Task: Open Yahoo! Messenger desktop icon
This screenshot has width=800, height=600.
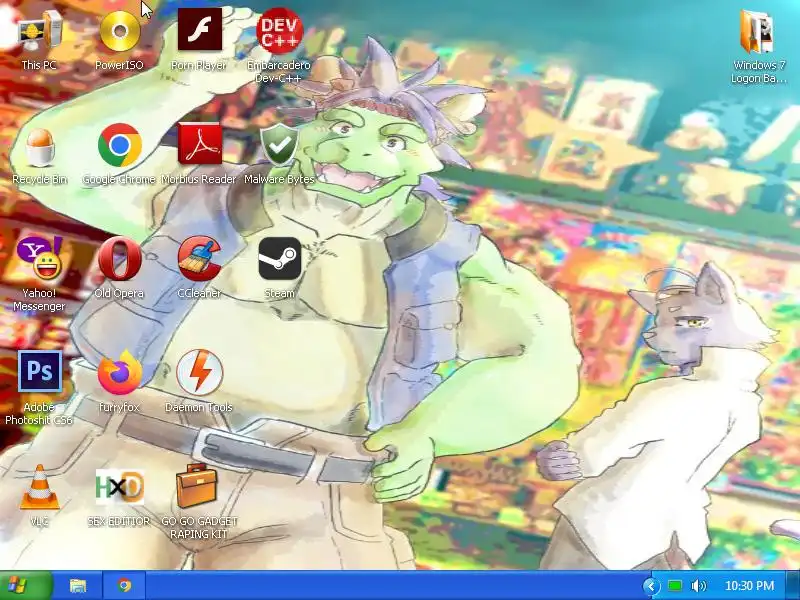Action: coord(40,258)
